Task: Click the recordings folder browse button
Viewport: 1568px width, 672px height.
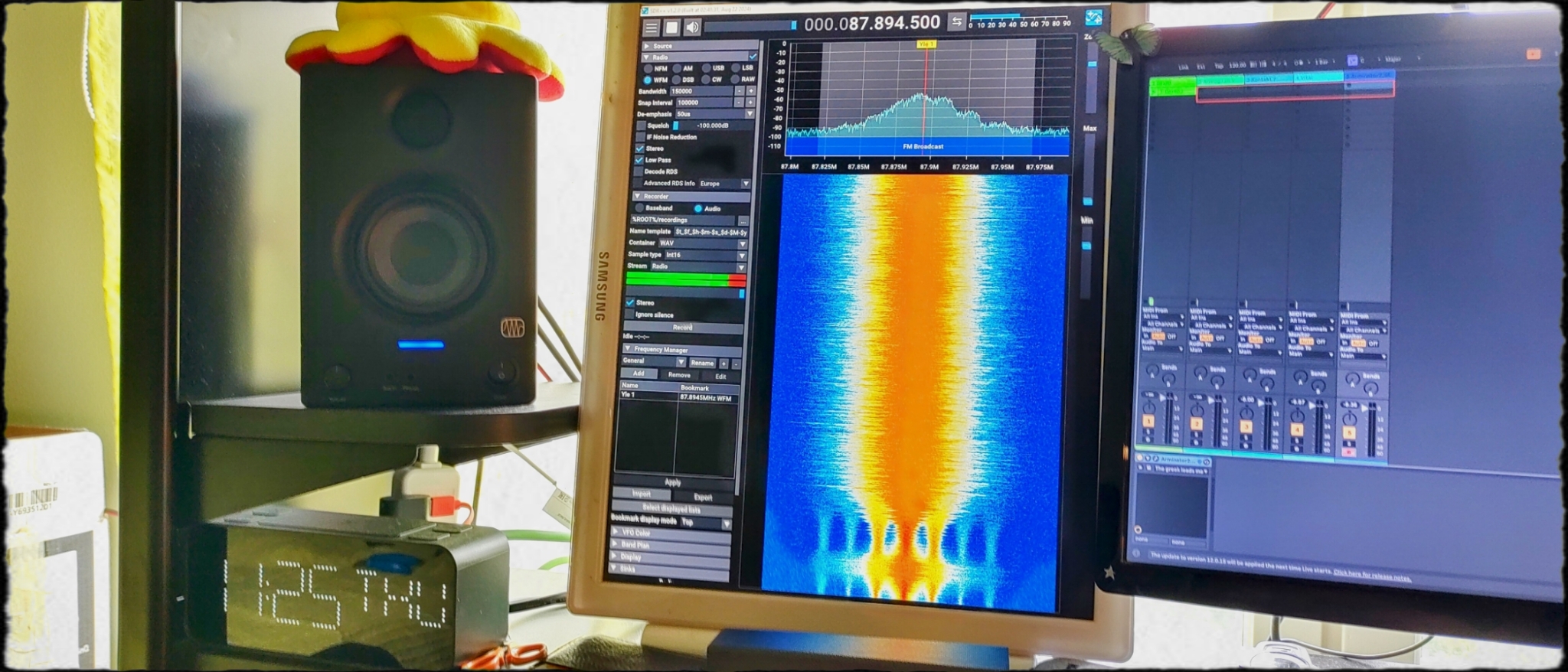Action: [x=742, y=220]
